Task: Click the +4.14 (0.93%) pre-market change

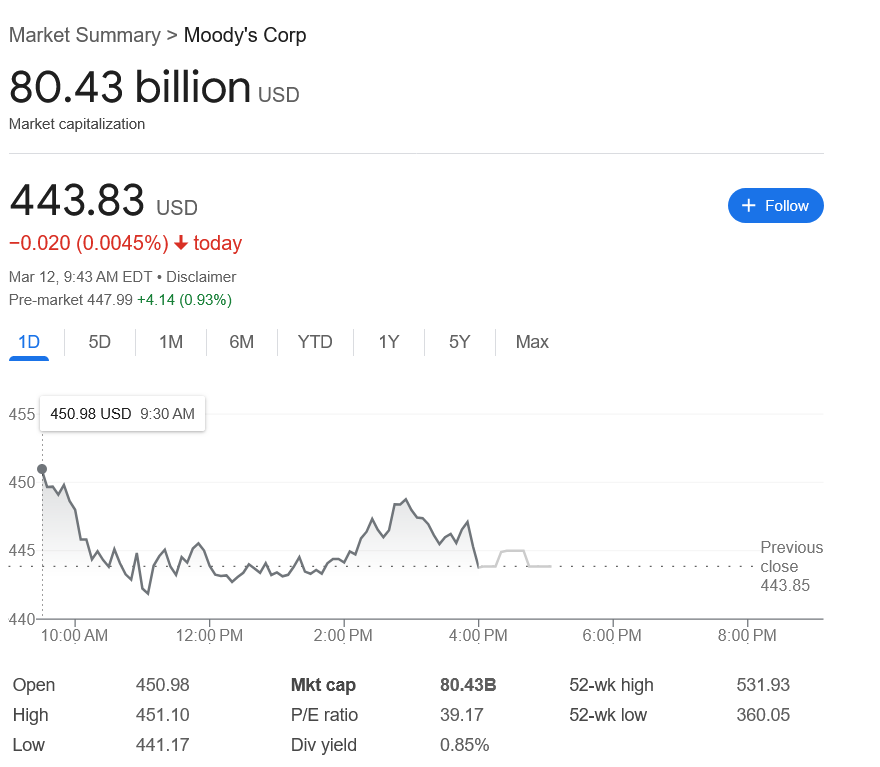Action: pyautogui.click(x=184, y=300)
